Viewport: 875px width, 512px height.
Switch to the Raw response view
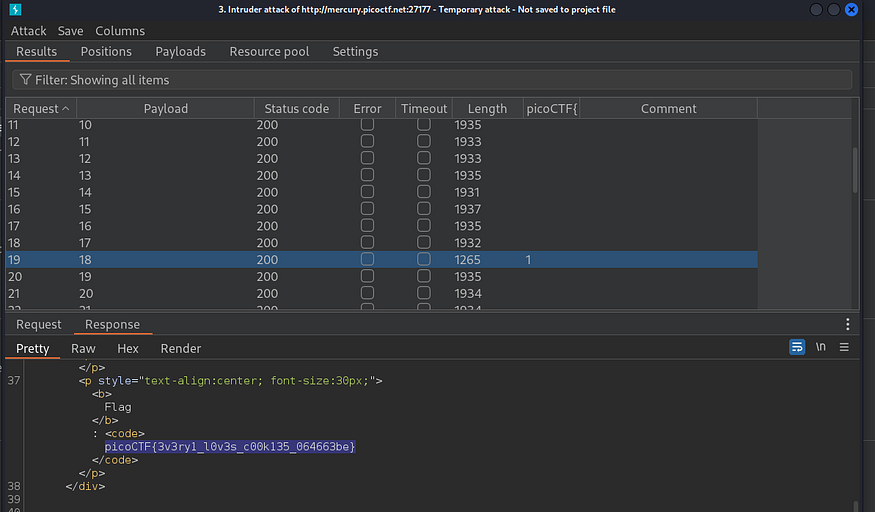click(83, 349)
